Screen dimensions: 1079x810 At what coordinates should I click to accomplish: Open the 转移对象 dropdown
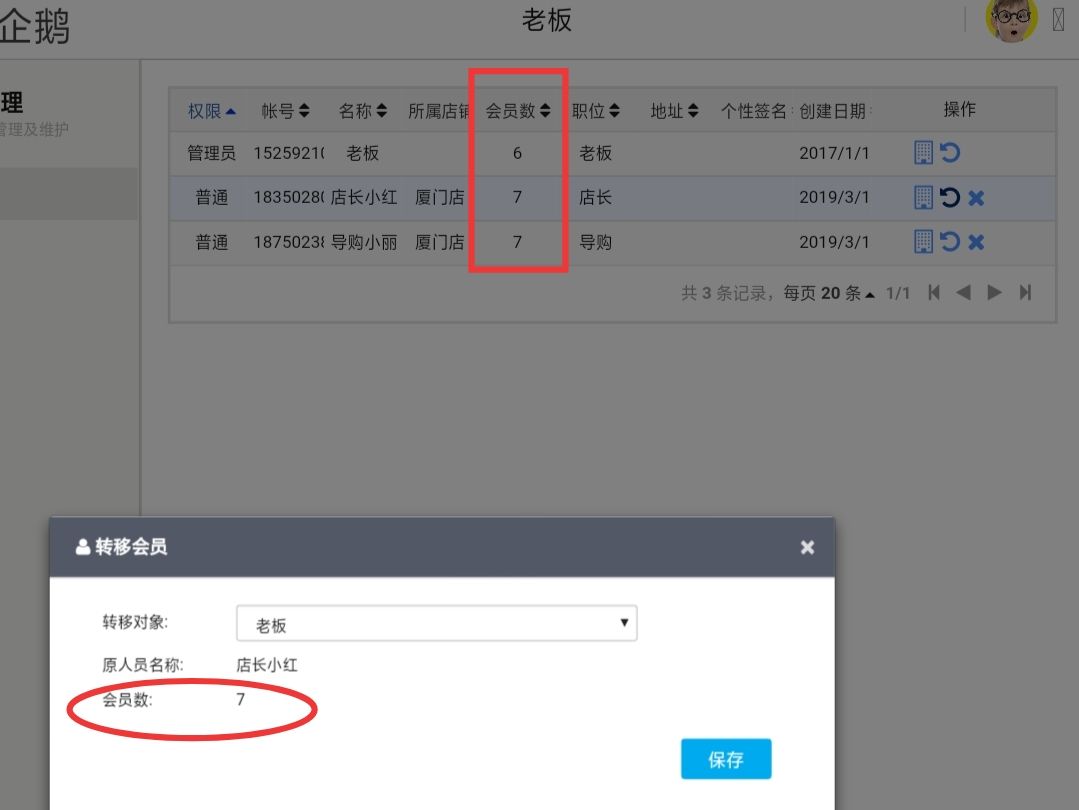(x=436, y=624)
